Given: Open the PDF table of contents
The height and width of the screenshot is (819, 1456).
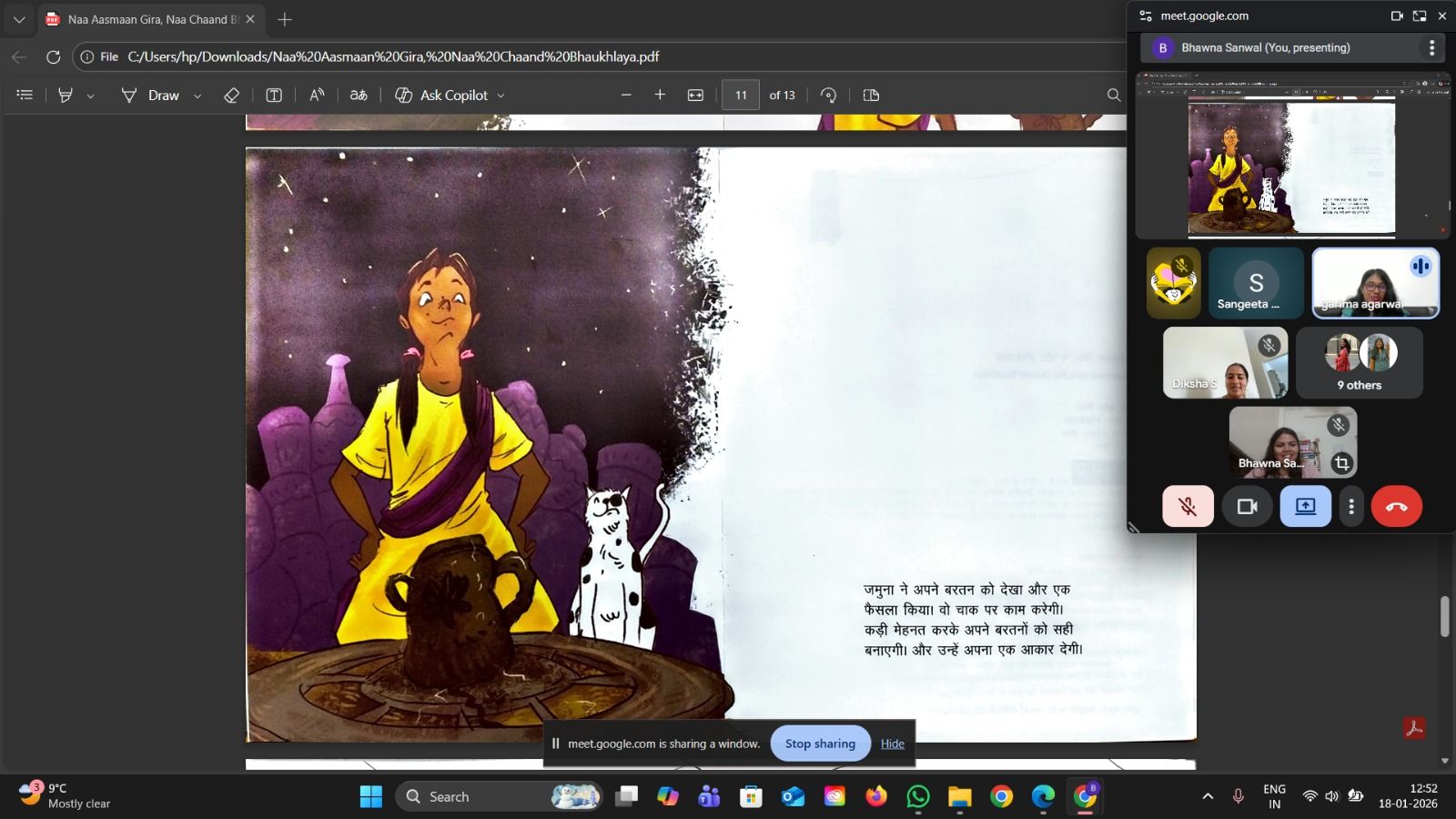Looking at the screenshot, I should pyautogui.click(x=25, y=95).
